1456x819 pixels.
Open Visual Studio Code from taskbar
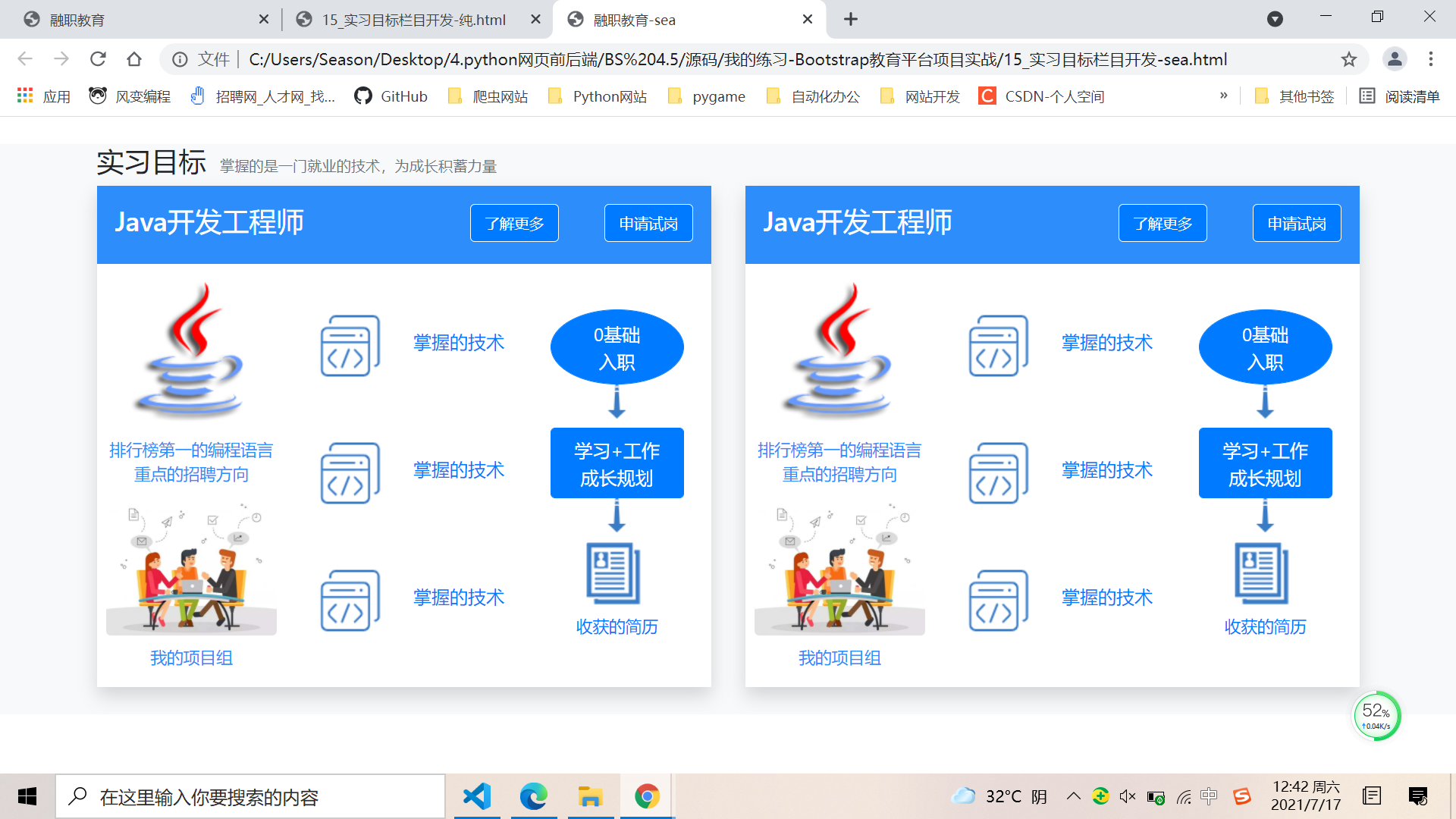click(477, 796)
